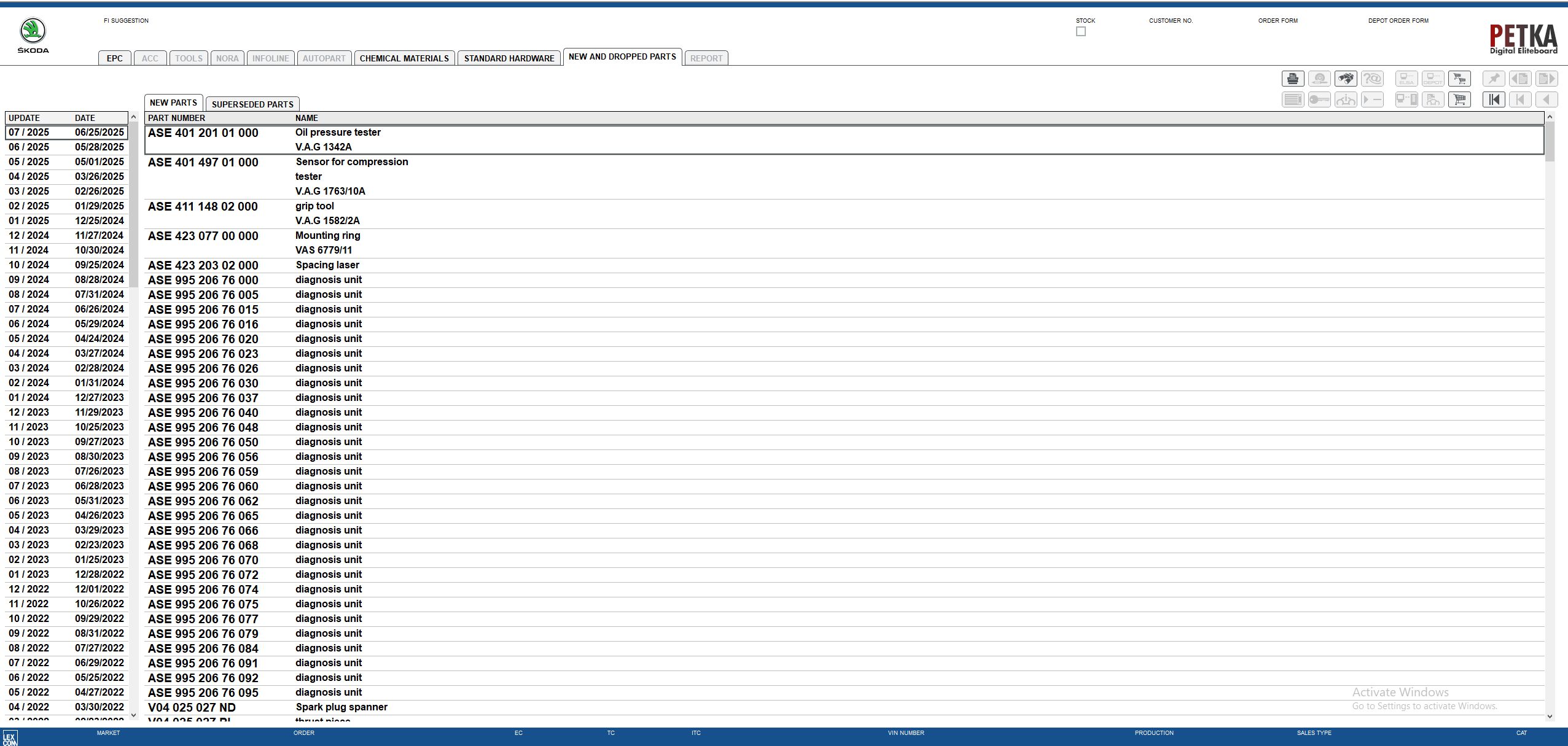This screenshot has width=1568, height=746.
Task: Click the greyed INFOLINE tab
Action: (270, 58)
